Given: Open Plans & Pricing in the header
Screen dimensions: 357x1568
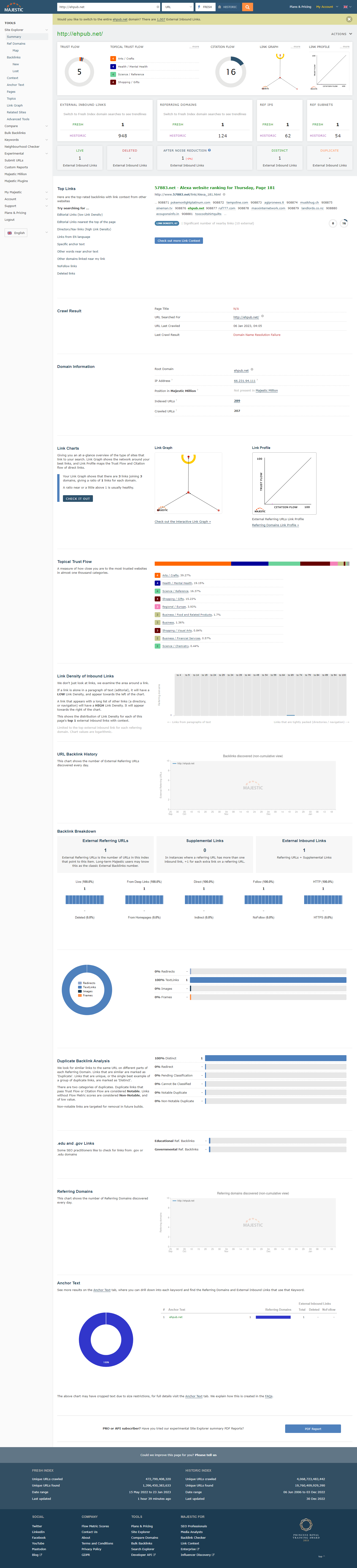Looking at the screenshot, I should click(x=300, y=7).
